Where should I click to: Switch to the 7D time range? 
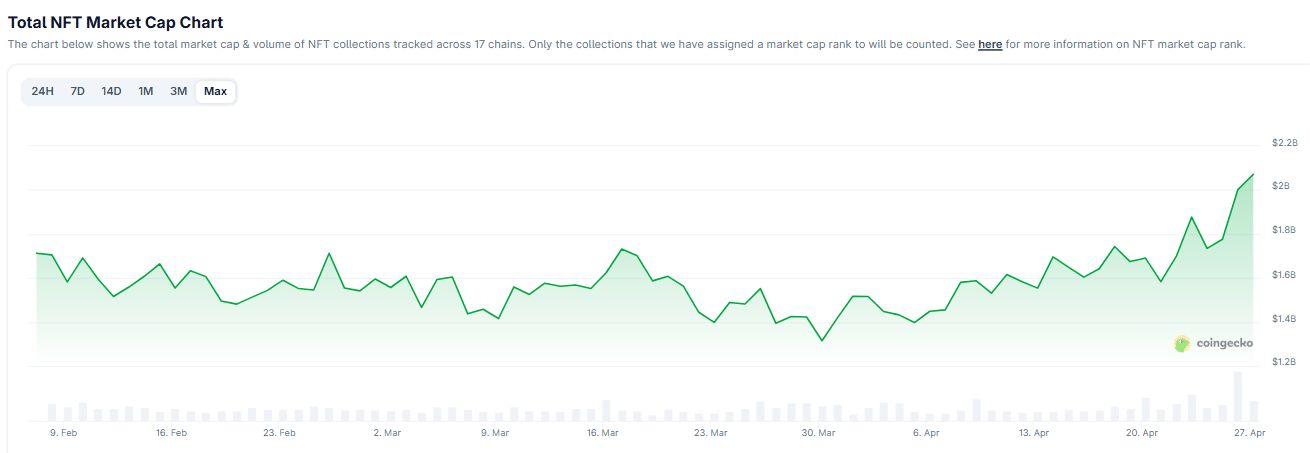77,92
